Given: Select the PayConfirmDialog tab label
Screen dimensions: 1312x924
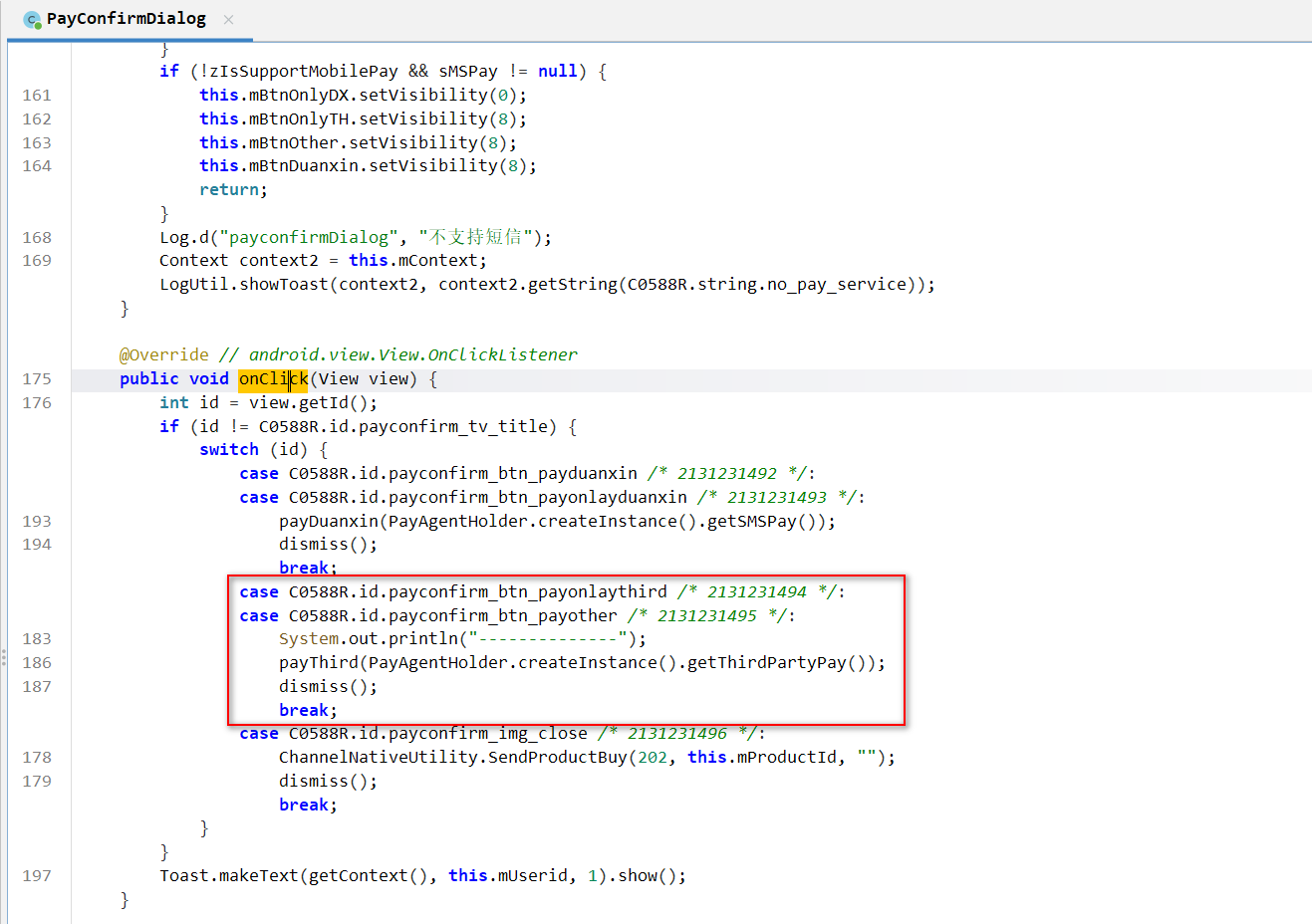Looking at the screenshot, I should tap(126, 19).
